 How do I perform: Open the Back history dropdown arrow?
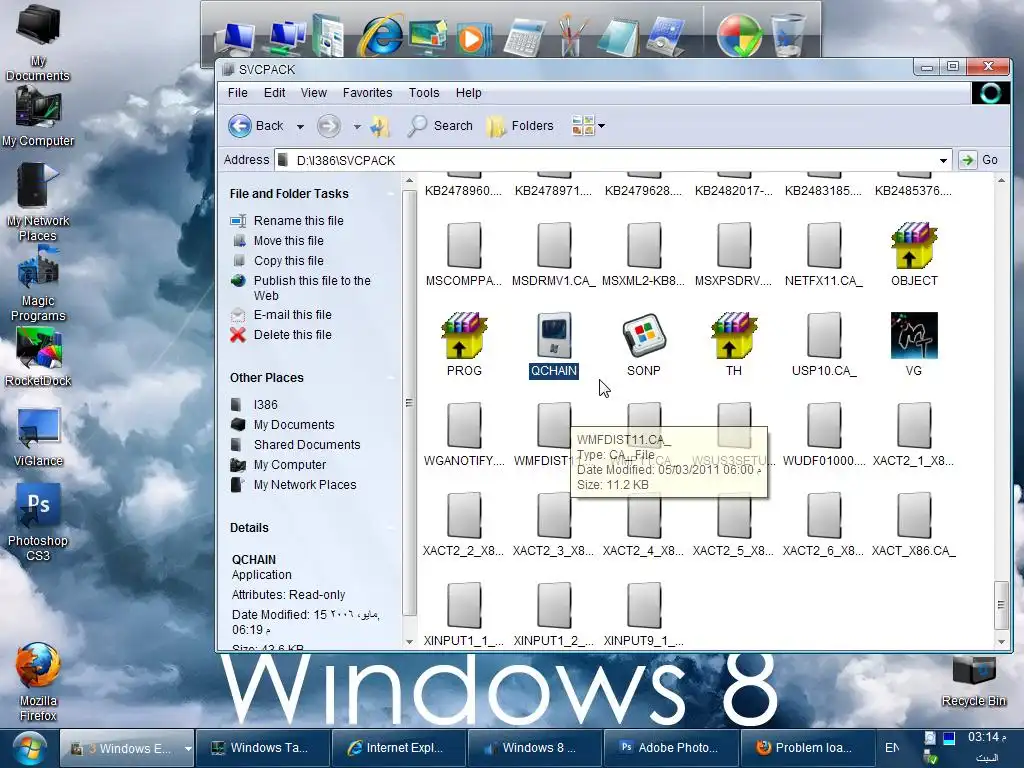tap(300, 127)
